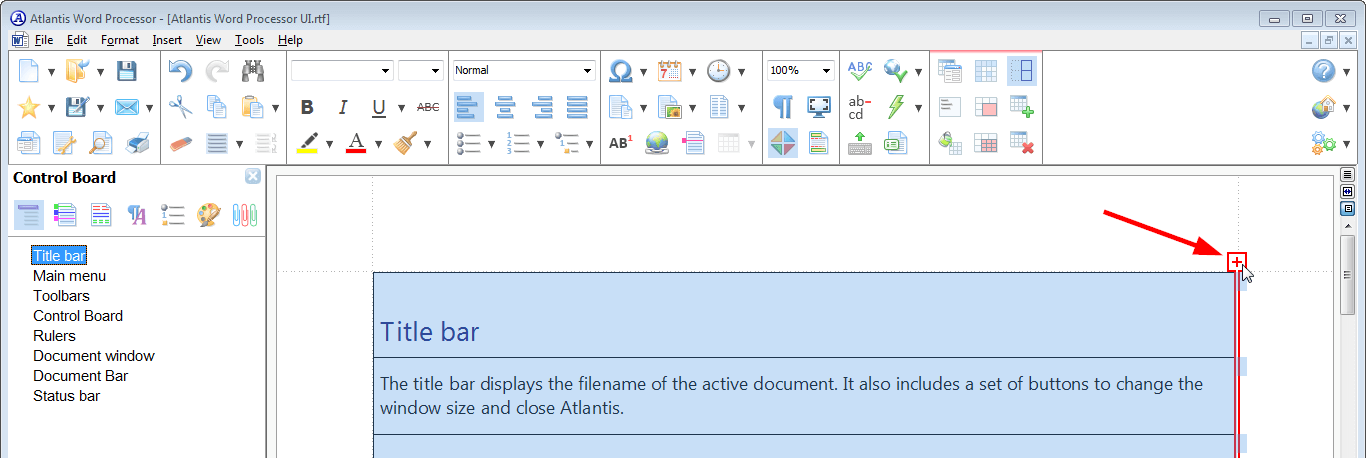
Task: Expand the arrow next to the Omega symbol icon
Action: [643, 72]
